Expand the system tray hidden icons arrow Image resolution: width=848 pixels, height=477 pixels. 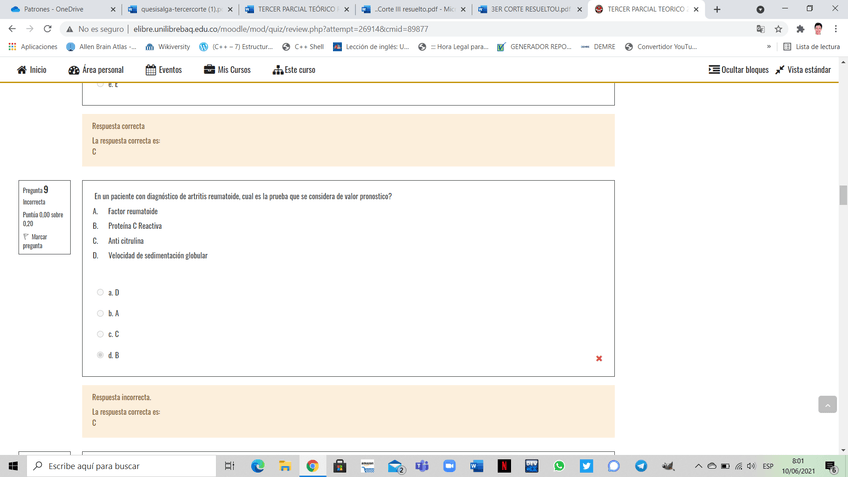698,466
